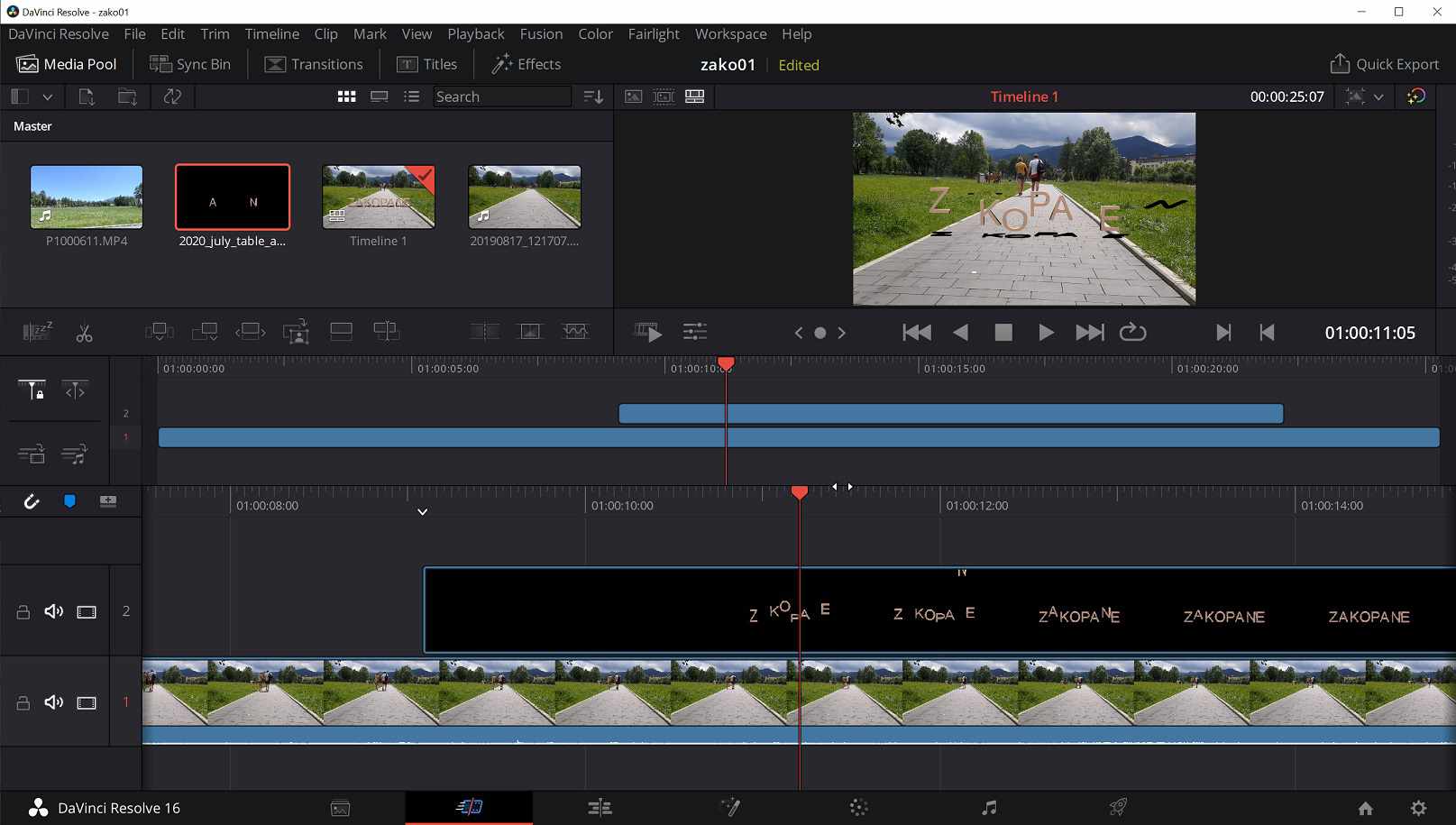
Task: Expand the bin list panel dropdown
Action: pos(48,96)
